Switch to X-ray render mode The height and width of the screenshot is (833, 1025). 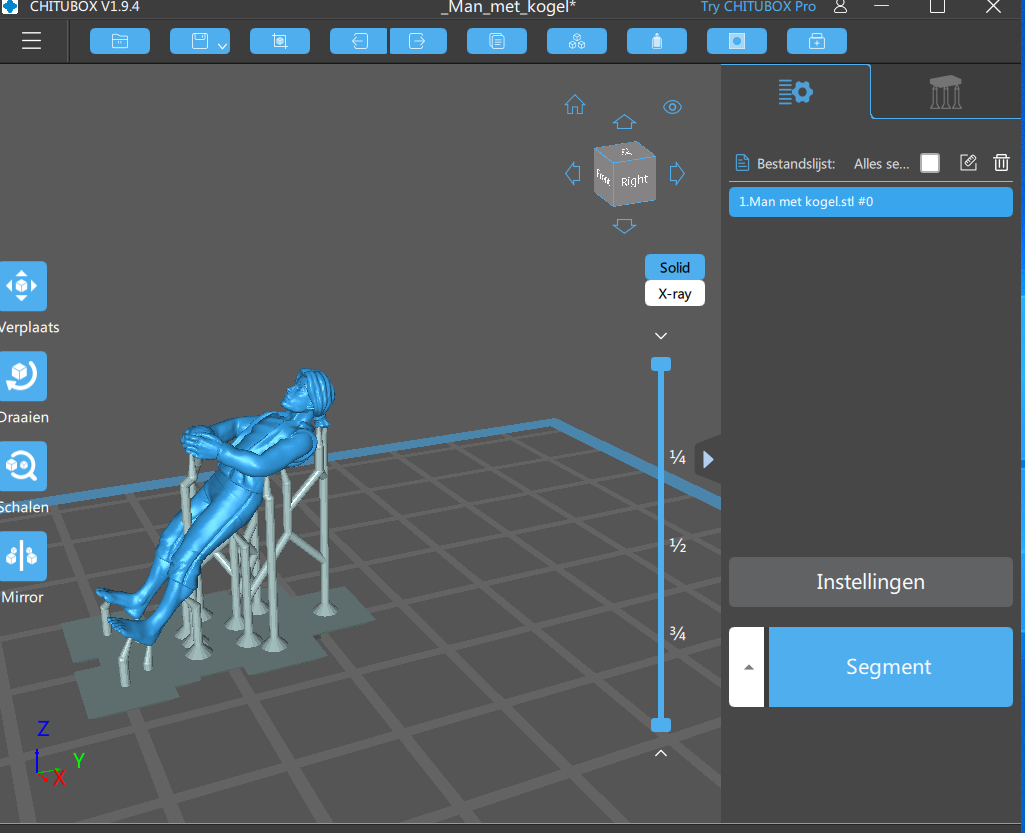[675, 294]
